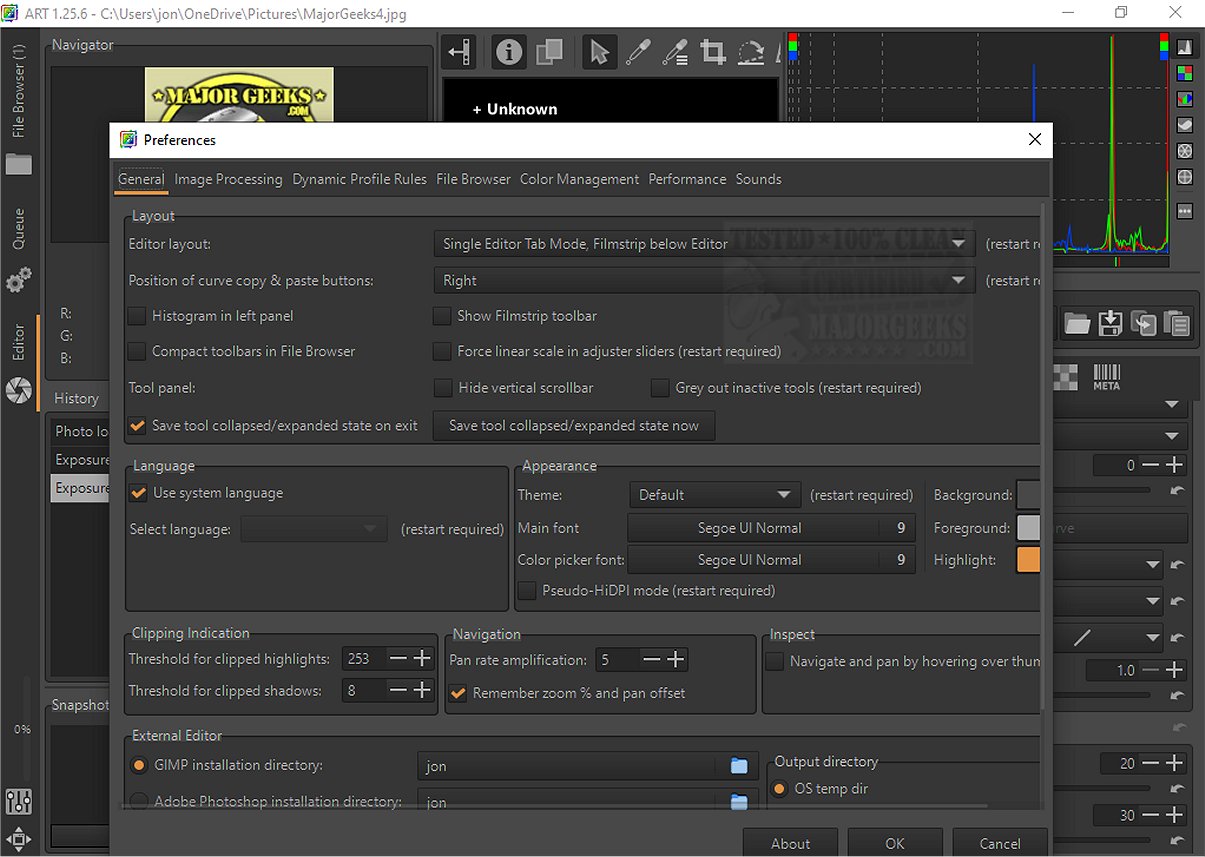Select the OS temp dir radio button
This screenshot has height=857, width=1205.
(x=780, y=789)
